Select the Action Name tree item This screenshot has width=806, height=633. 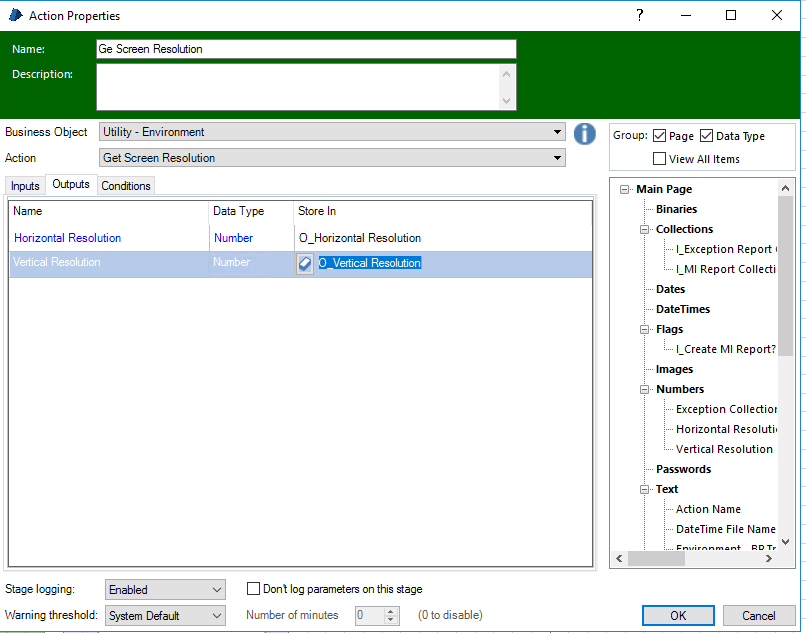[x=708, y=509]
